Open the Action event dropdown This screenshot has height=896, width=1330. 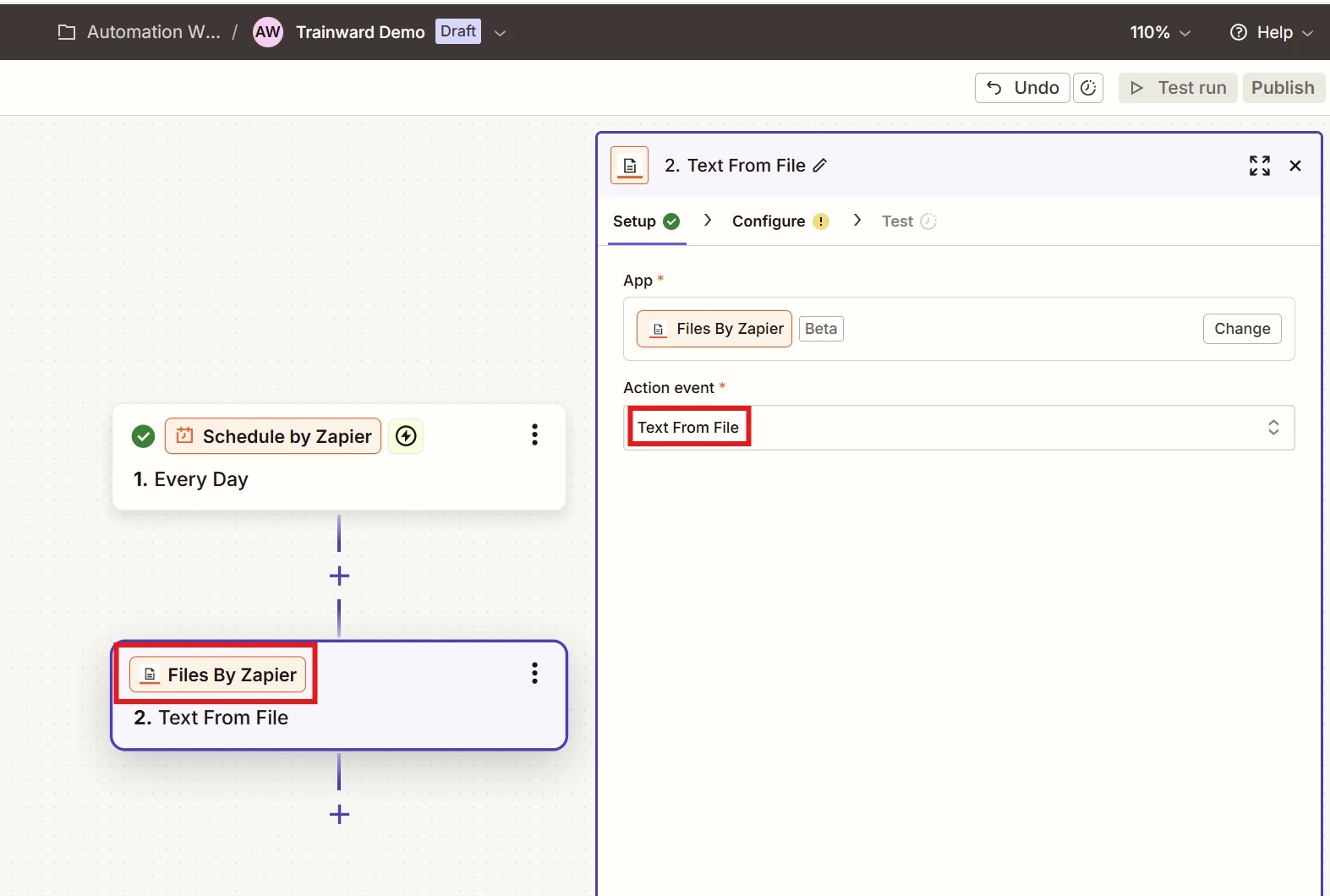pos(959,428)
